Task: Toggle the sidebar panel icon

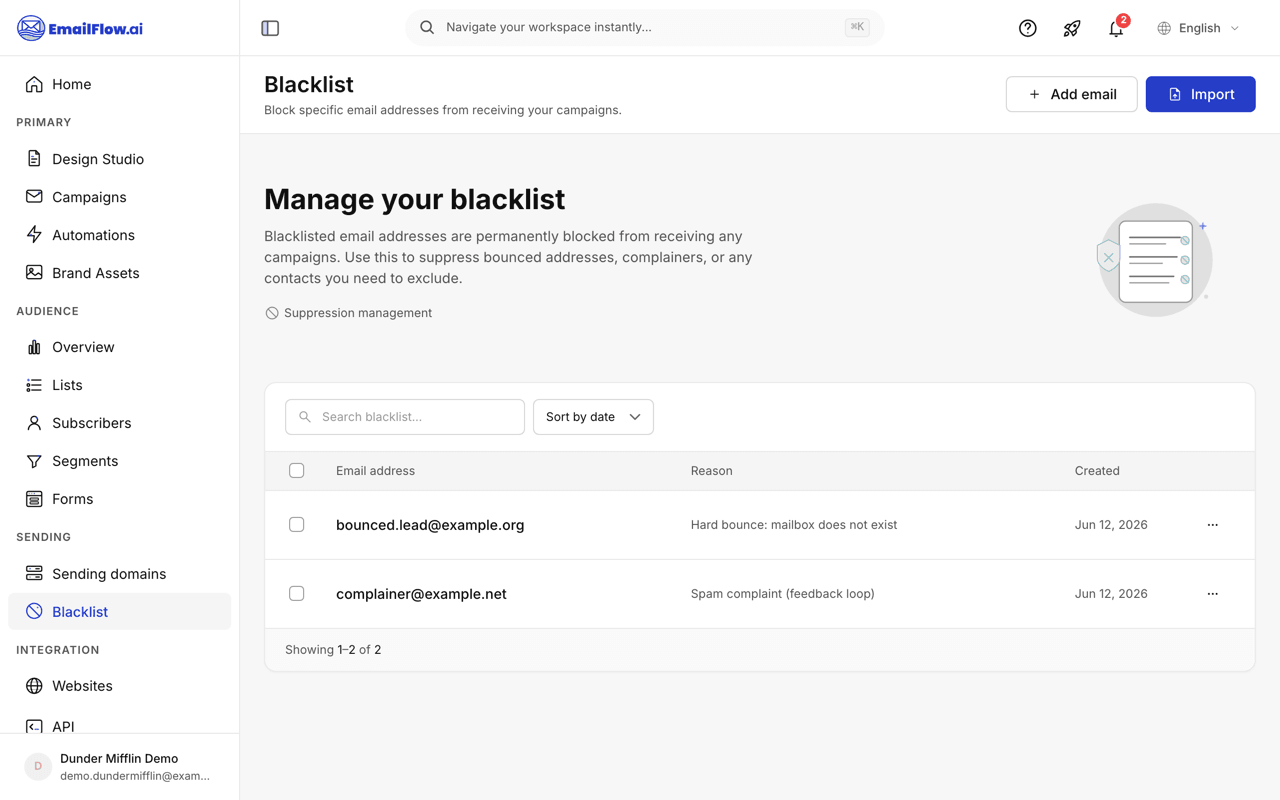Action: [x=270, y=28]
